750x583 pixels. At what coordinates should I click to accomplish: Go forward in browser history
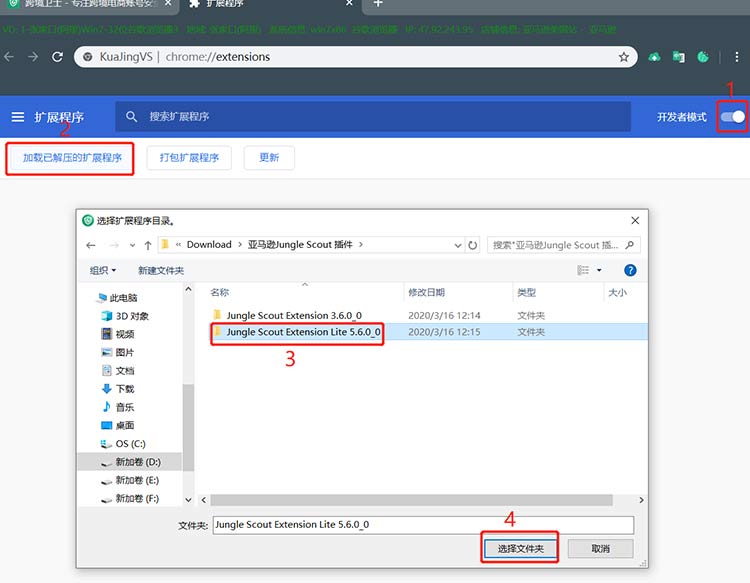(x=33, y=57)
